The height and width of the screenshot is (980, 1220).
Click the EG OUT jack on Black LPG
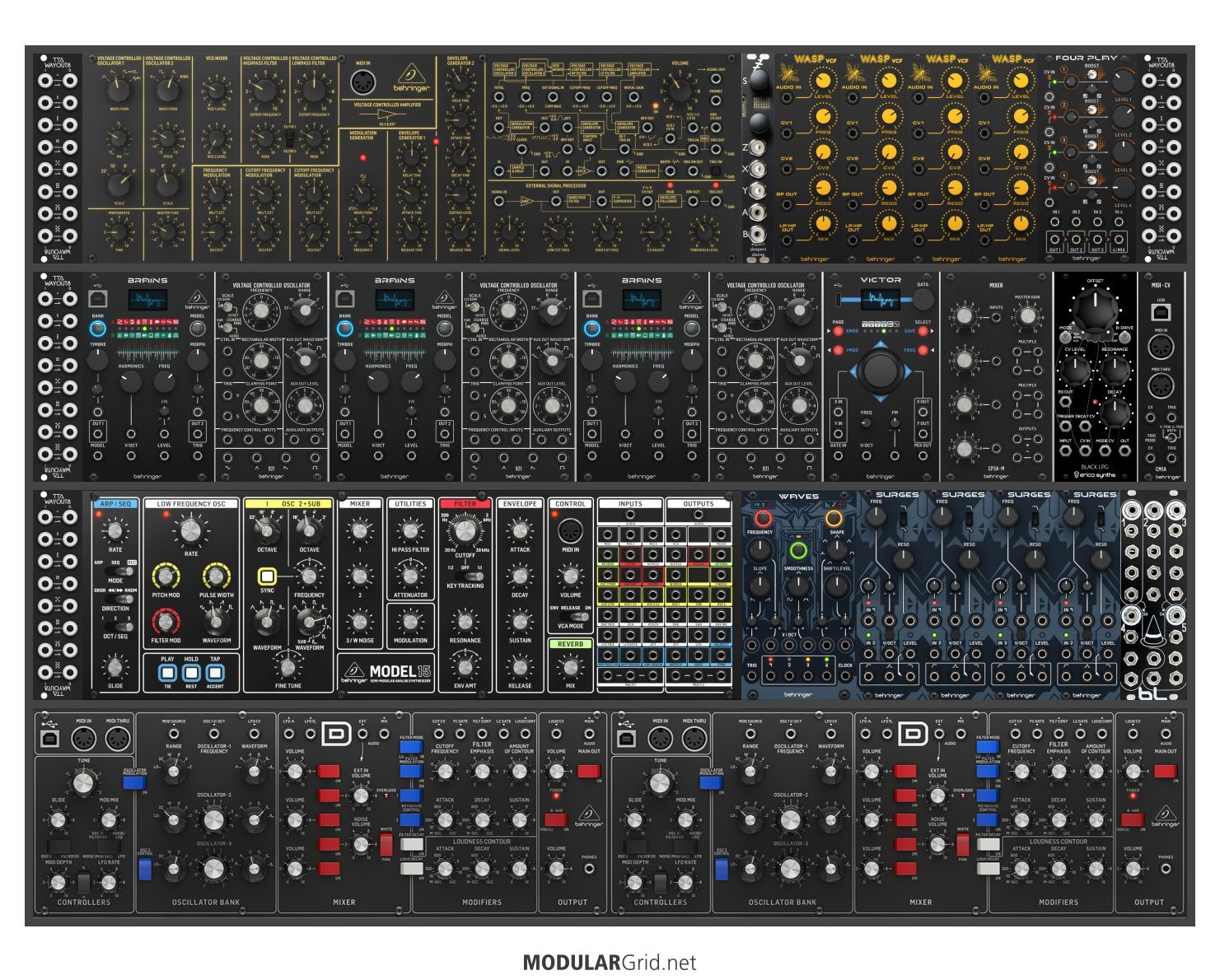click(x=1064, y=403)
